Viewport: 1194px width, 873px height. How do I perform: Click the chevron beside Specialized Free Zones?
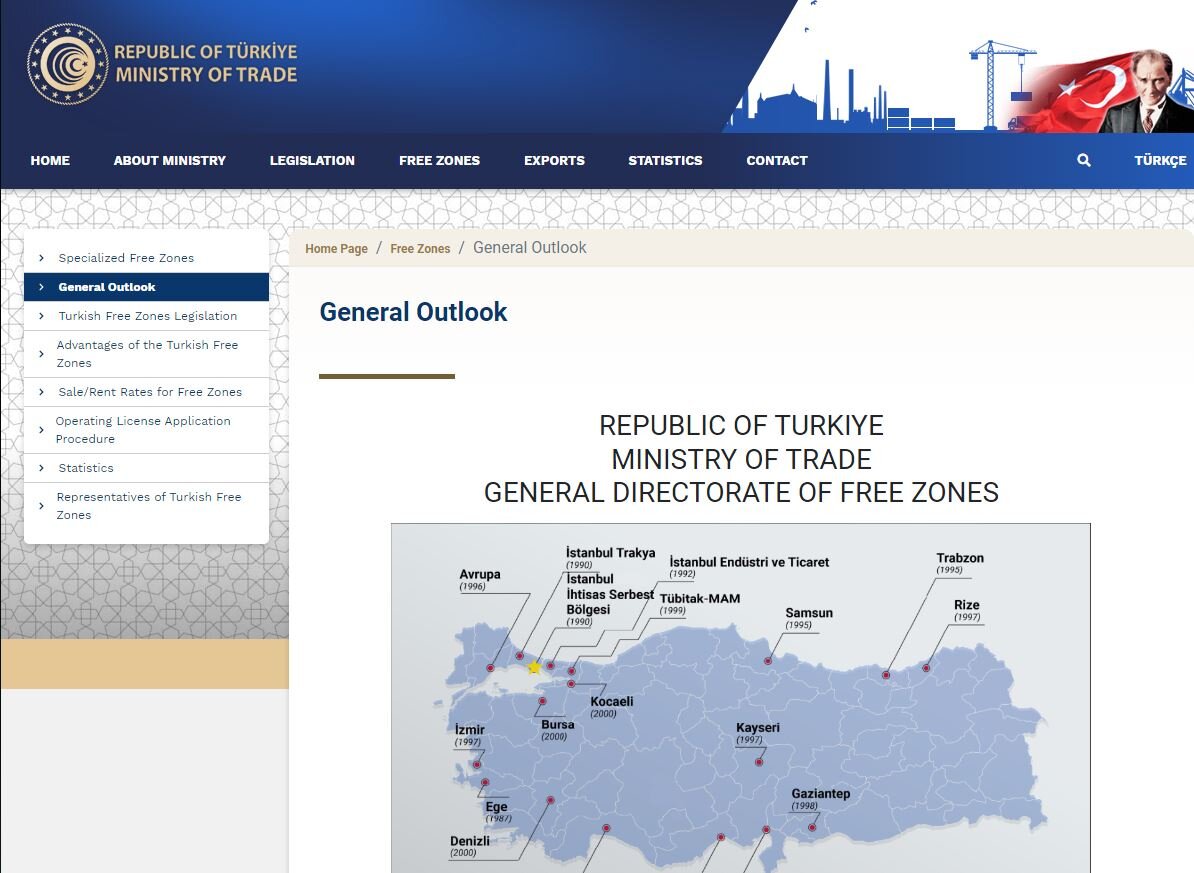(41, 258)
